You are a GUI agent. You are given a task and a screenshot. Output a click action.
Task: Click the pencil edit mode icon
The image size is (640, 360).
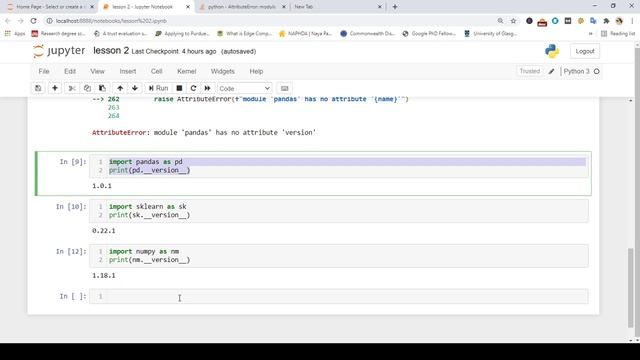(551, 71)
